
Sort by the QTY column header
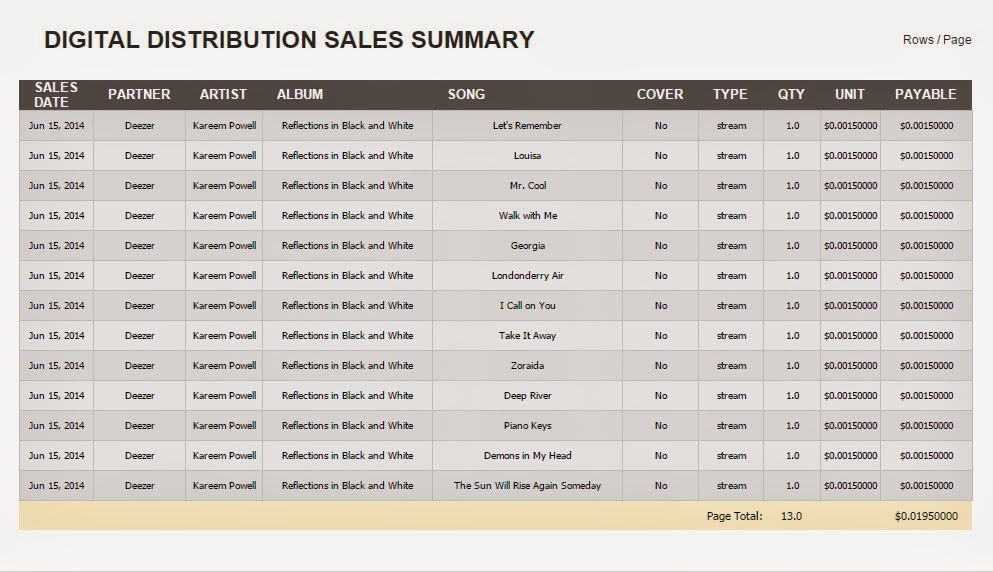click(x=791, y=95)
